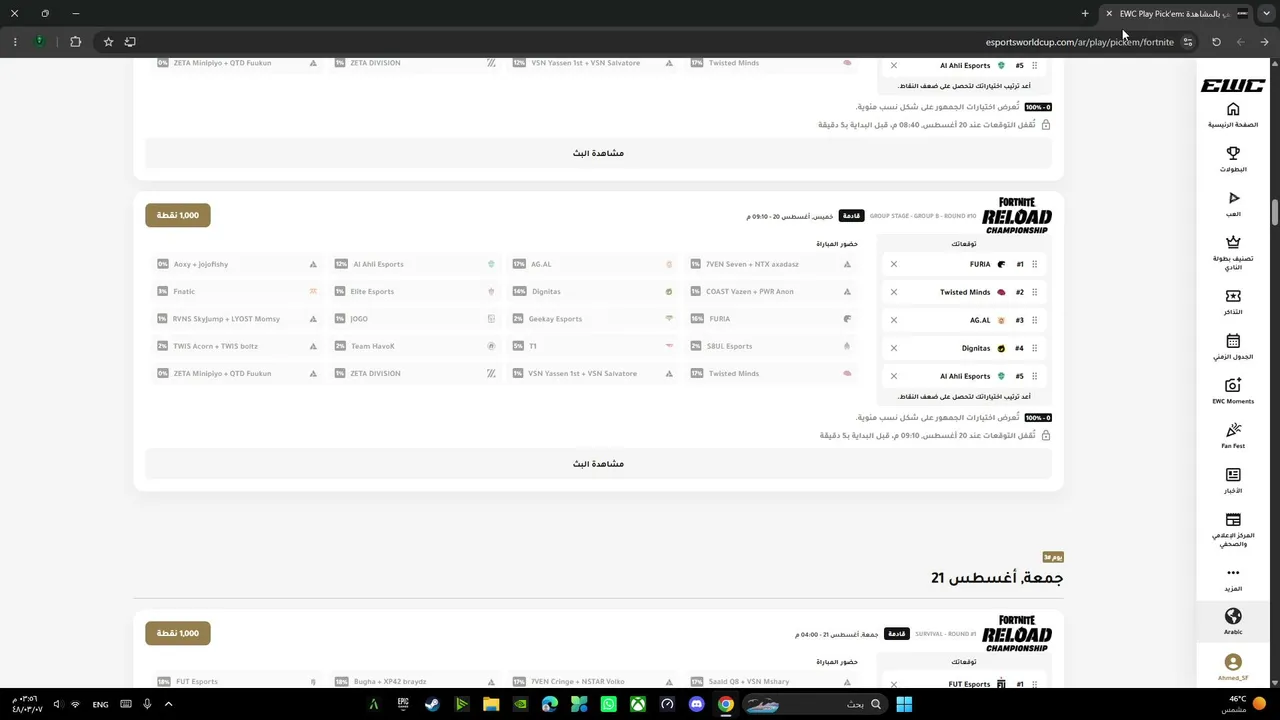1280x720 pixels.
Task: Open the browser tab search dropdown
Action: 1266,14
